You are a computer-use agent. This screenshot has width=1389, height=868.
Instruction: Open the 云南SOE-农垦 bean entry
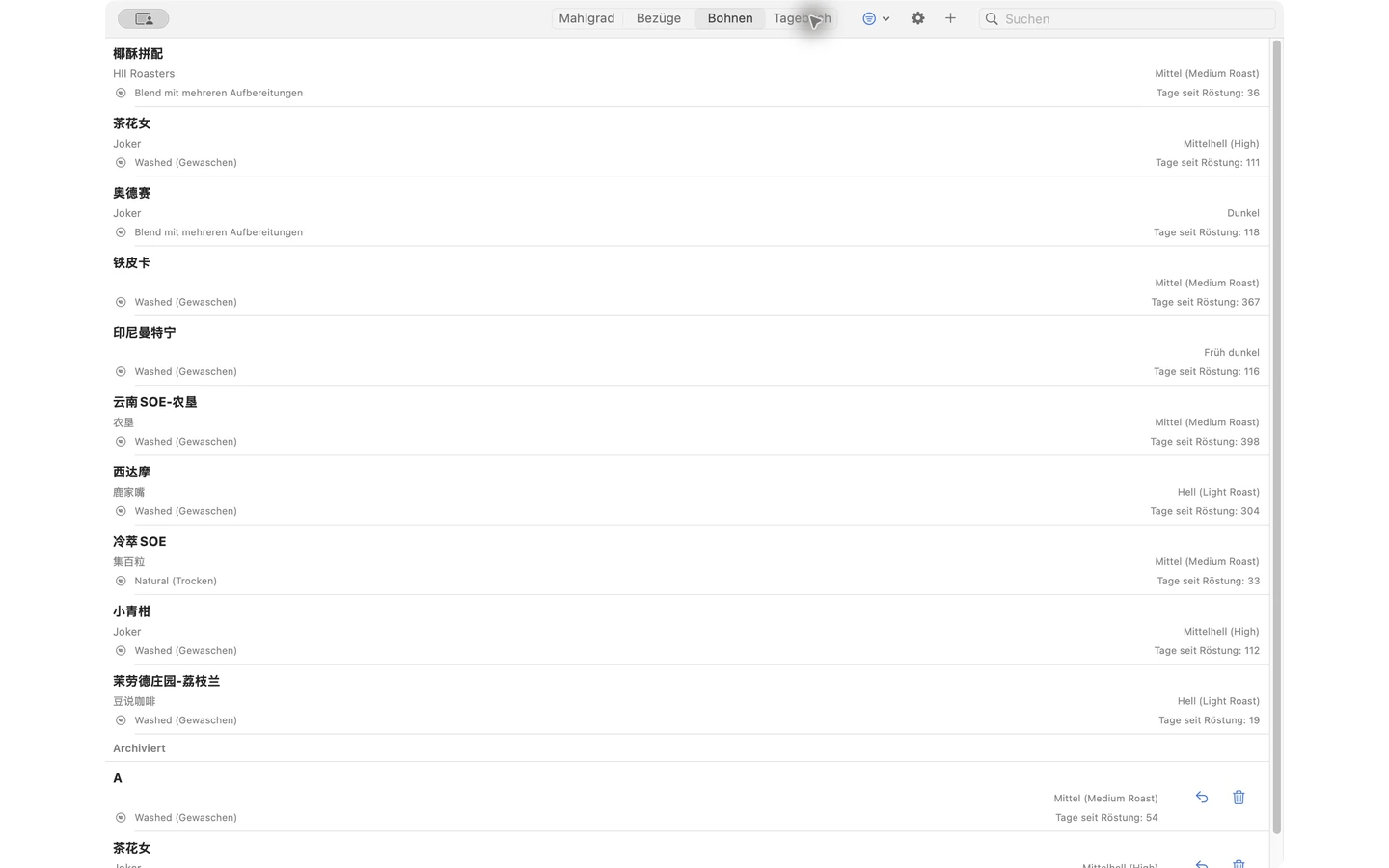[x=687, y=420]
